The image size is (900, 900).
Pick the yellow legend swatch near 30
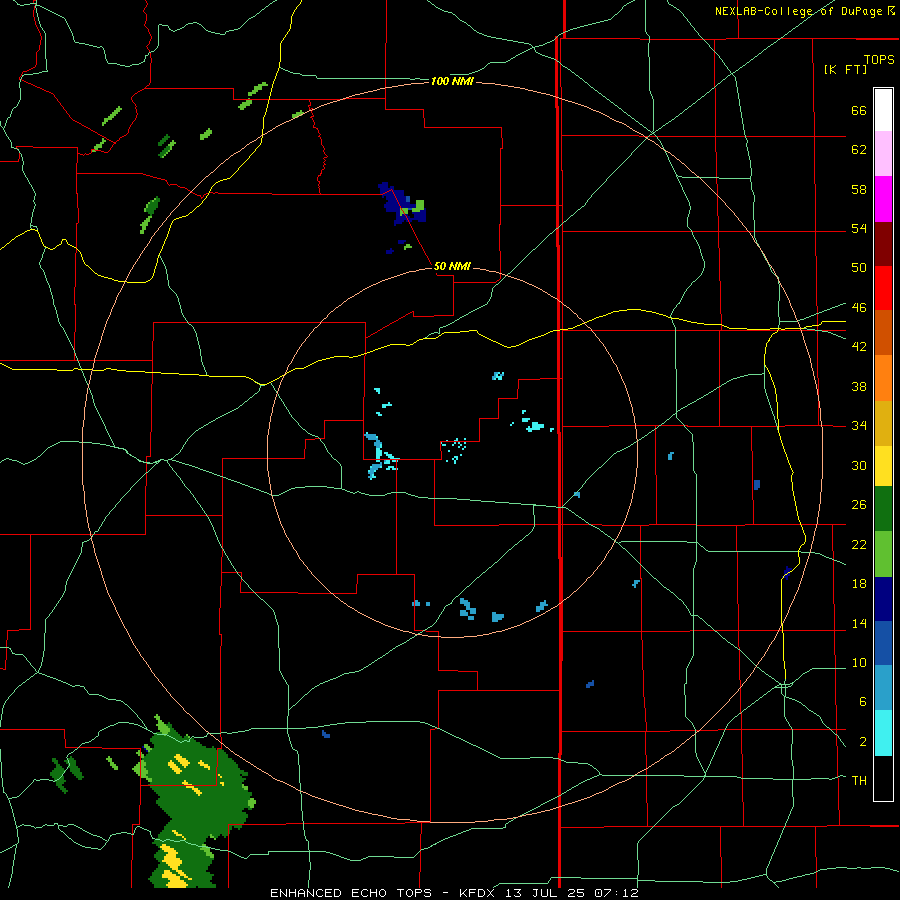tap(883, 466)
